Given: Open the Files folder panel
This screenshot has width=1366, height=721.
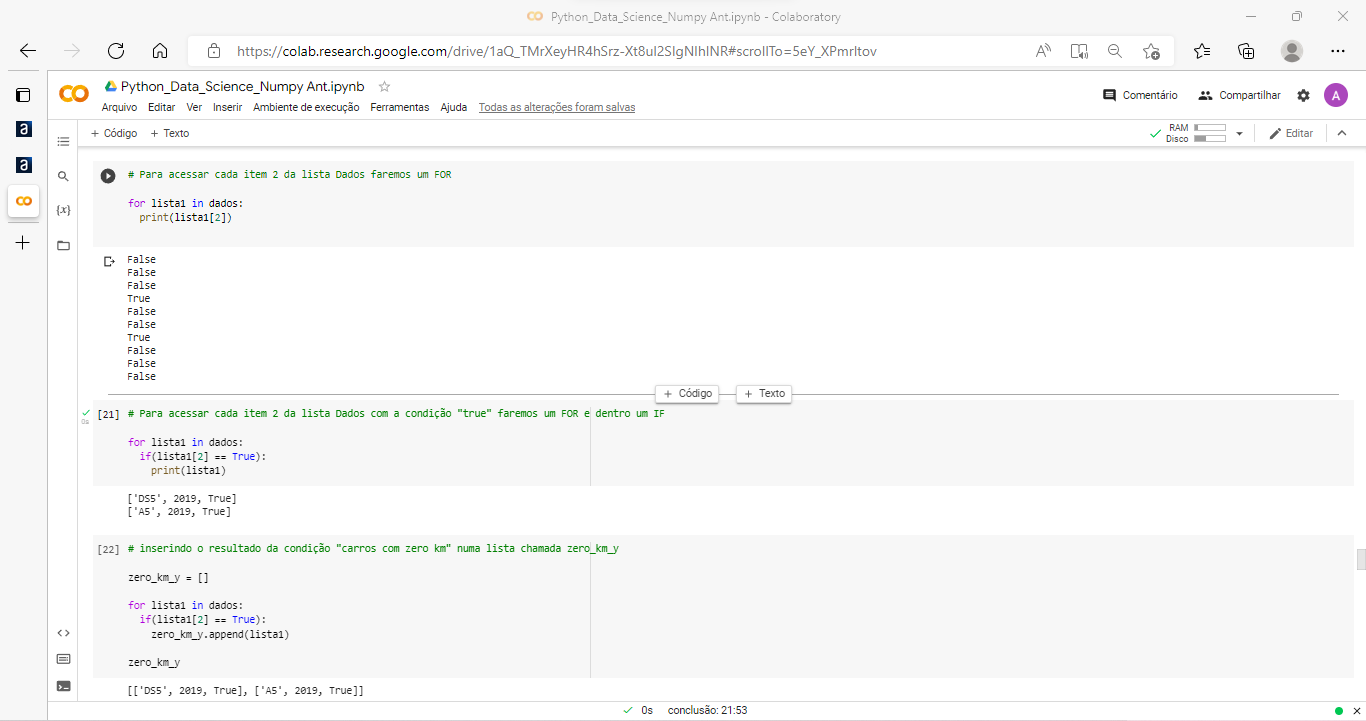Looking at the screenshot, I should (63, 245).
